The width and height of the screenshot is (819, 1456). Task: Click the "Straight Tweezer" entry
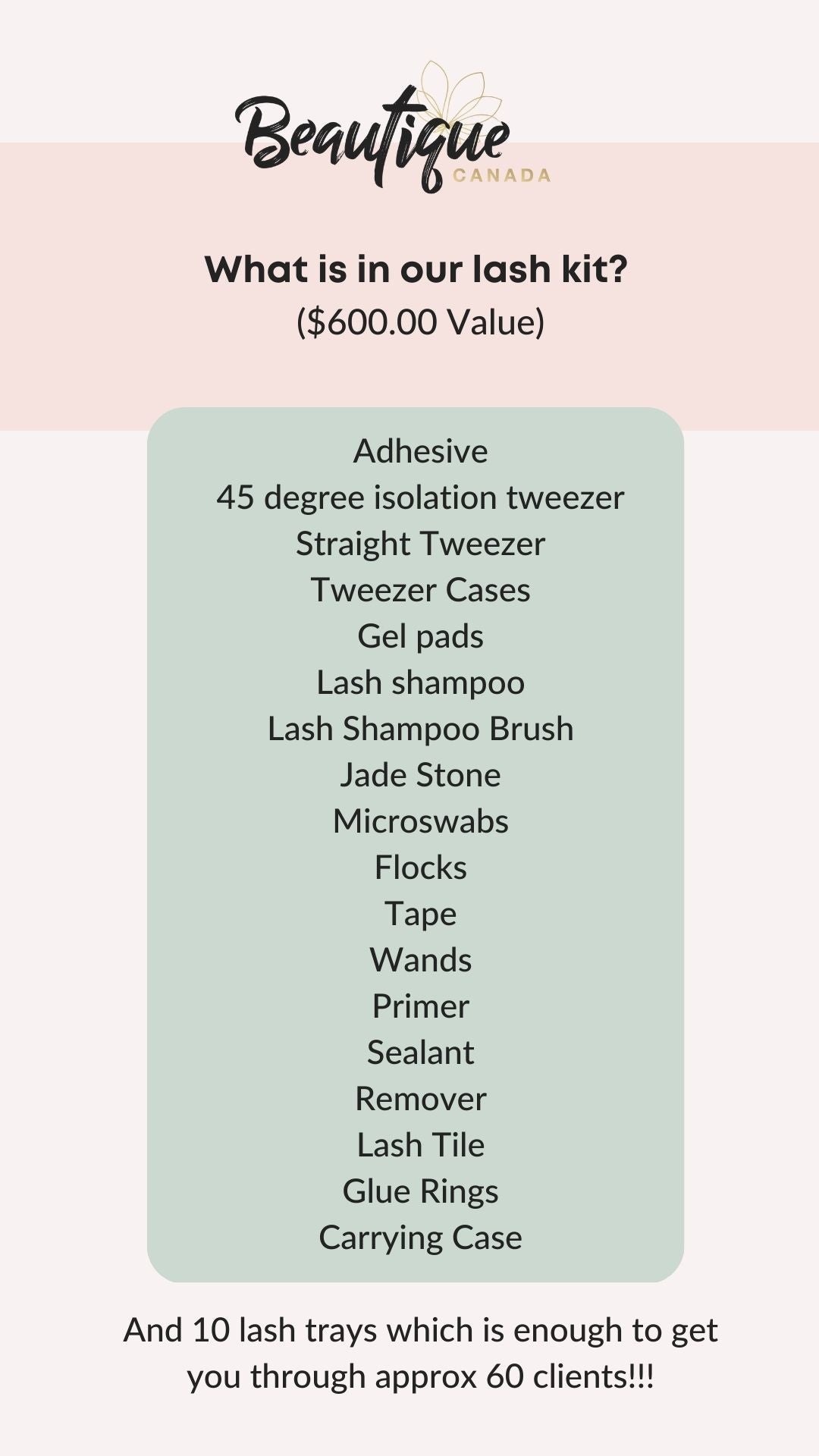[420, 544]
